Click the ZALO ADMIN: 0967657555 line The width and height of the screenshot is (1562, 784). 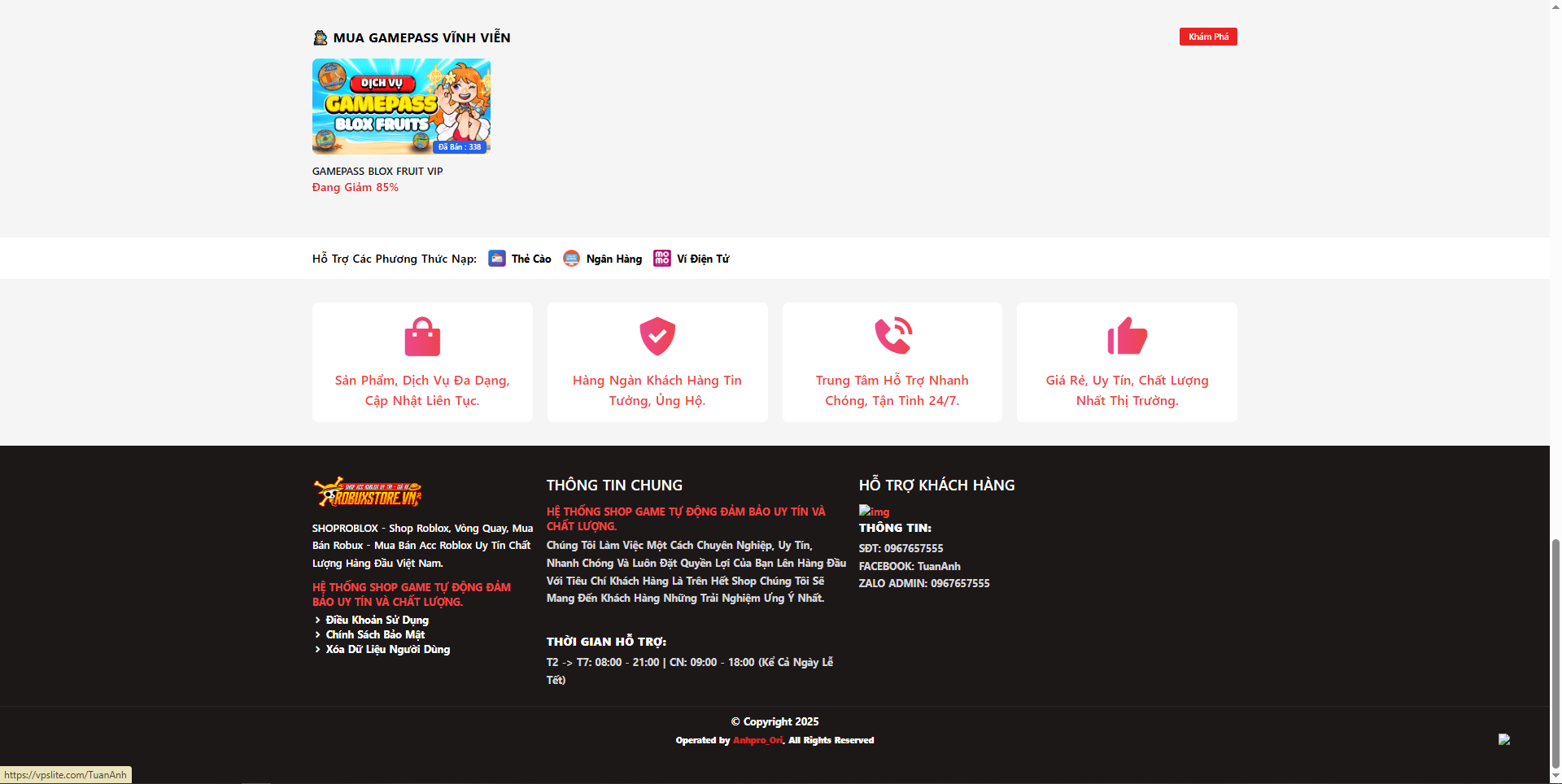coord(924,583)
